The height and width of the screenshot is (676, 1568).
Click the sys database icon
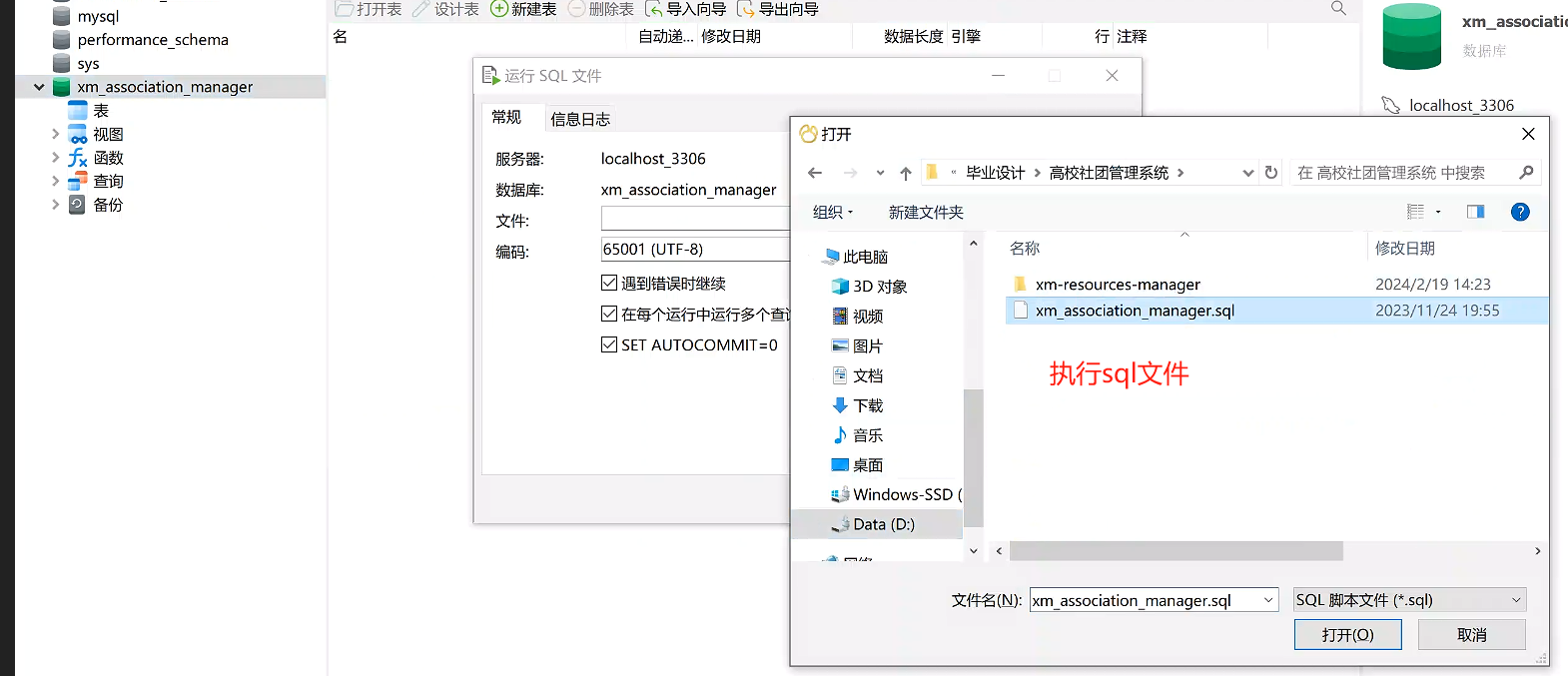tap(61, 63)
